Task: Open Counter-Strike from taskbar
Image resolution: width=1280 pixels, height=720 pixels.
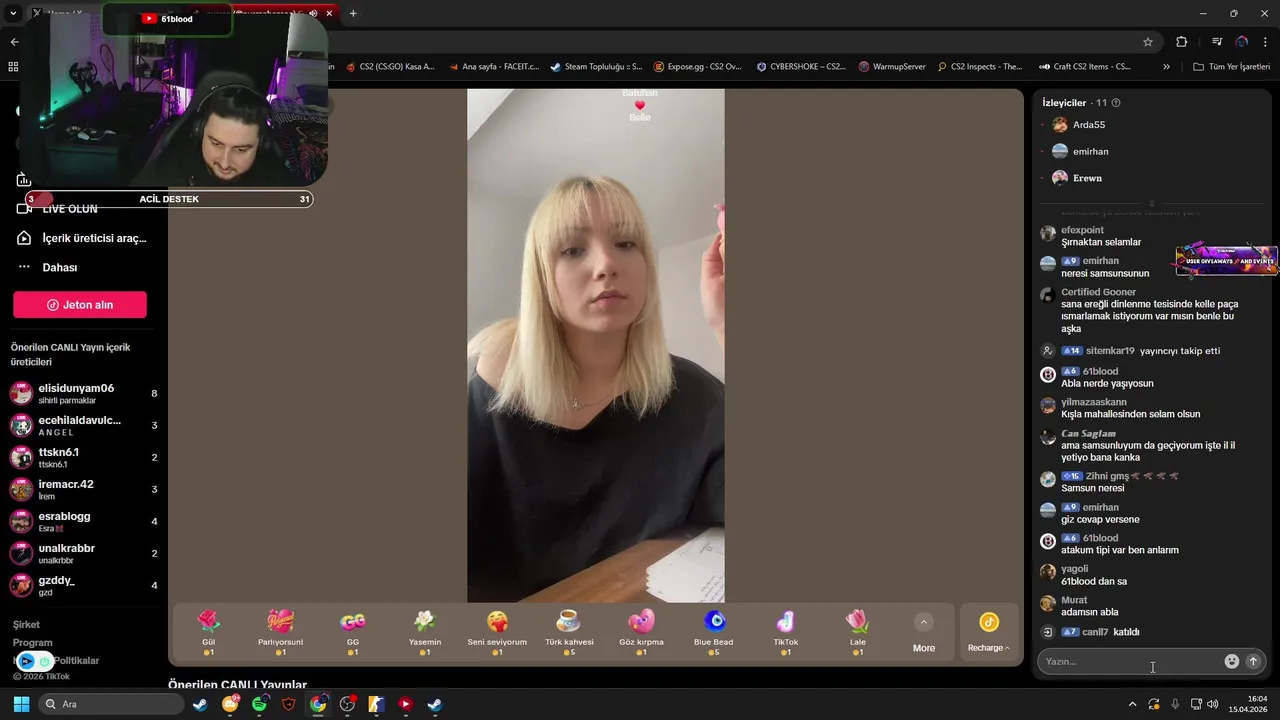Action: coord(376,704)
